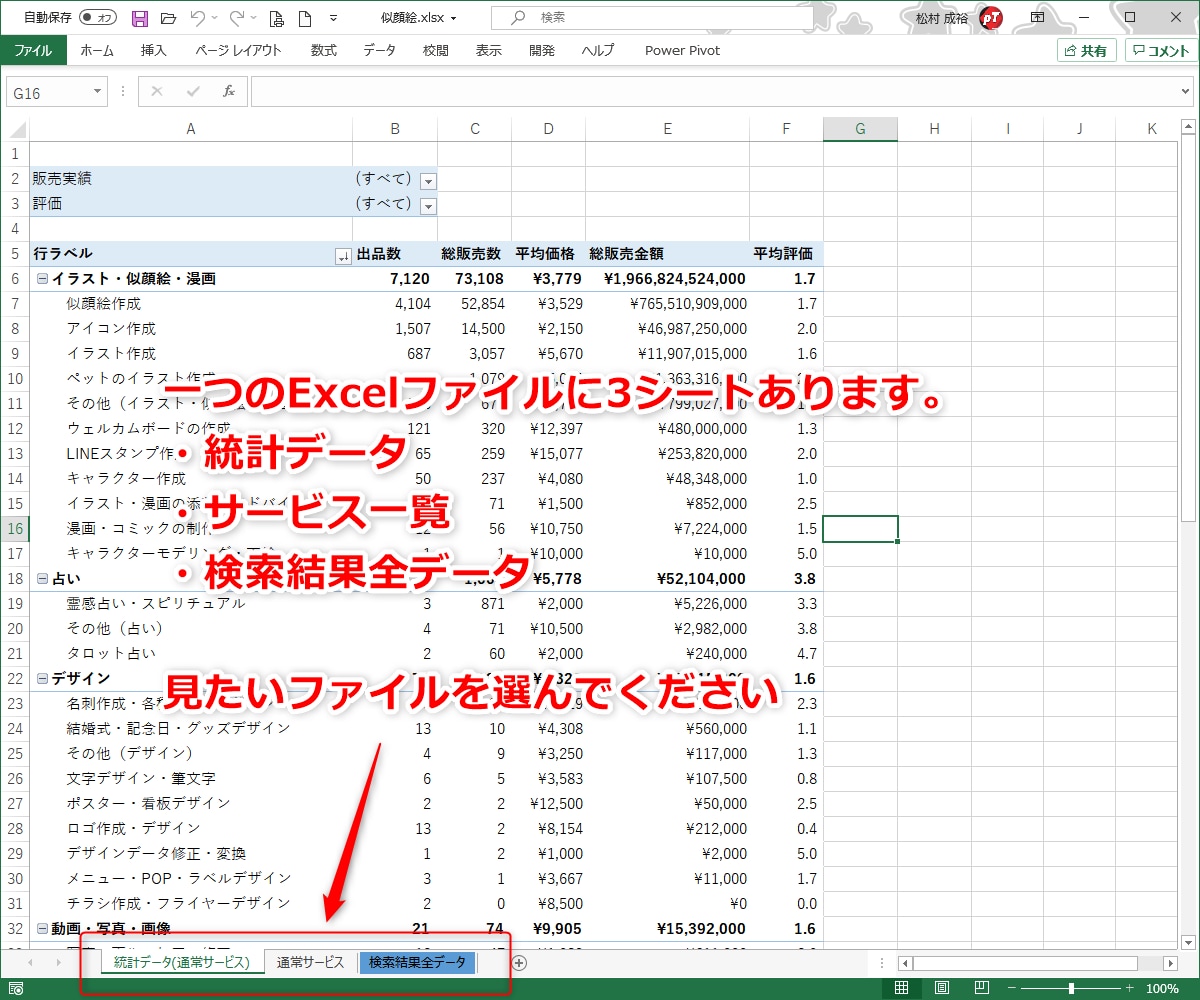Click the zoom in plus button
Image resolution: width=1200 pixels, height=1000 pixels.
(x=1132, y=989)
